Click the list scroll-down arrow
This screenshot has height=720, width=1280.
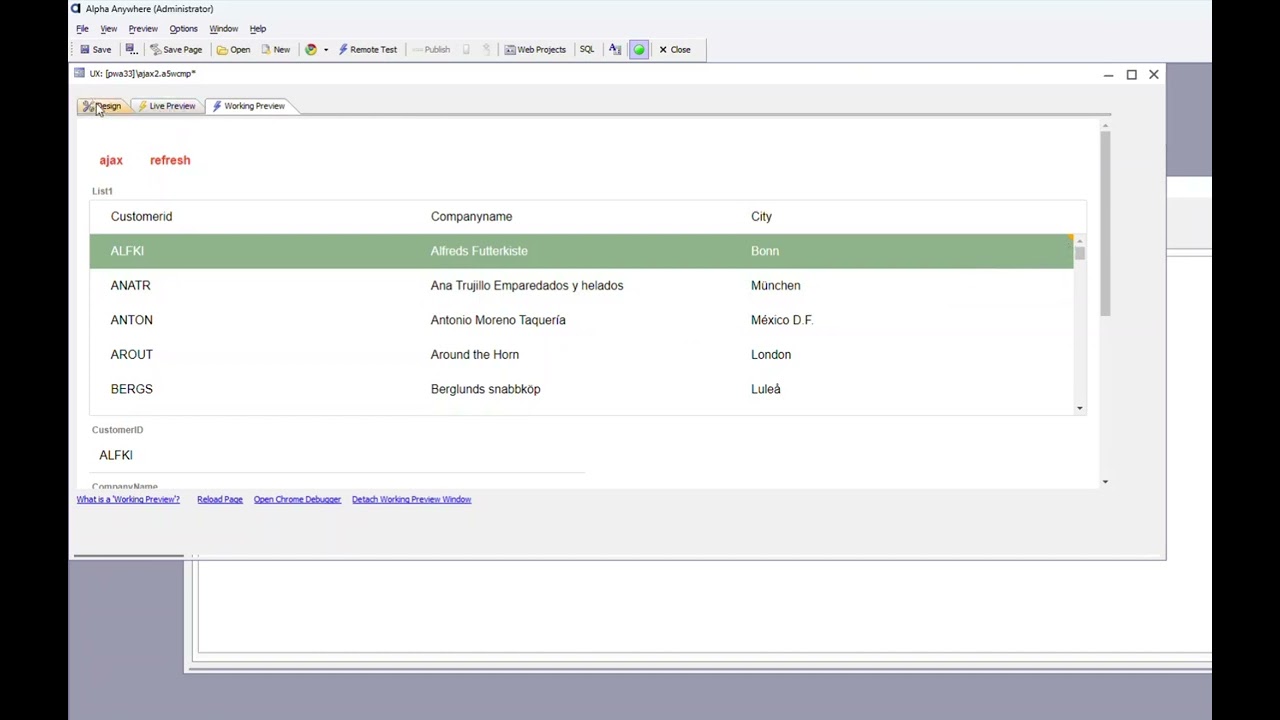(x=1079, y=408)
